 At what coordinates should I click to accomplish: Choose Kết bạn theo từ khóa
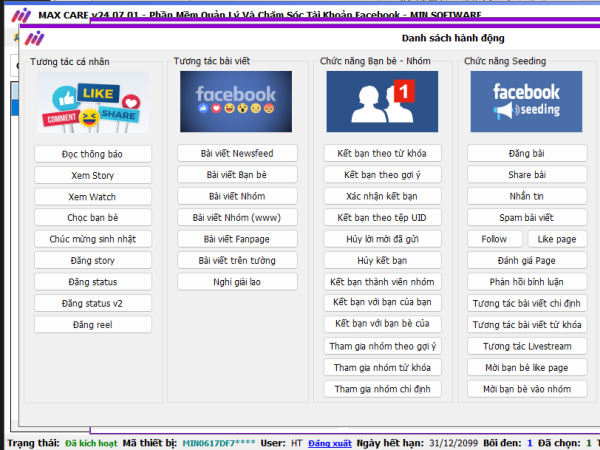click(382, 153)
